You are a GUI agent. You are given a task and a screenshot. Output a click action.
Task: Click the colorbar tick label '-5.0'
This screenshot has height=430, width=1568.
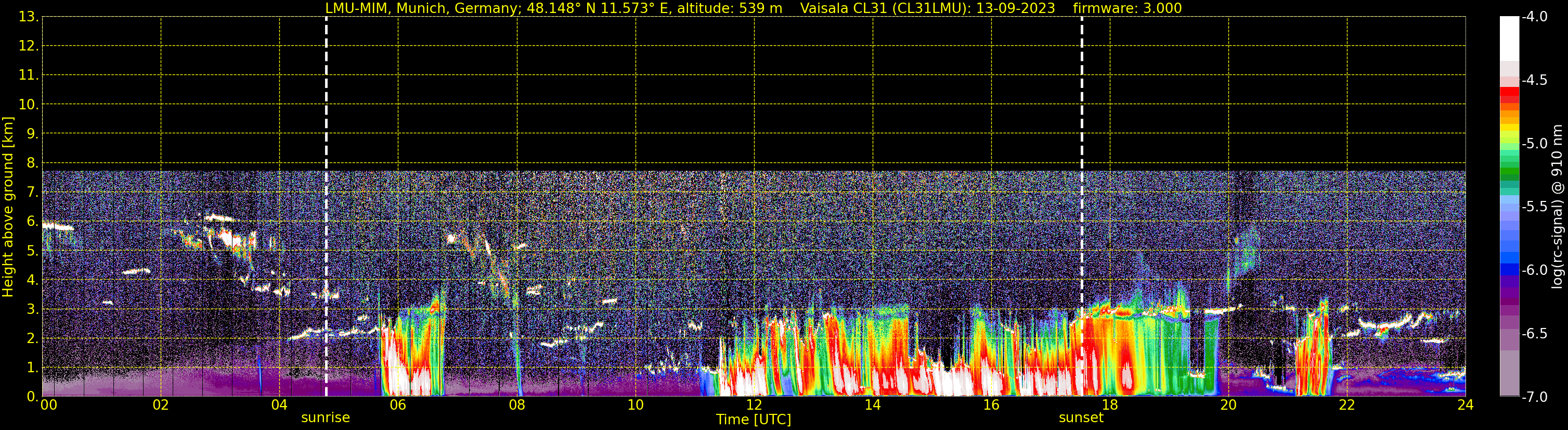click(1534, 144)
